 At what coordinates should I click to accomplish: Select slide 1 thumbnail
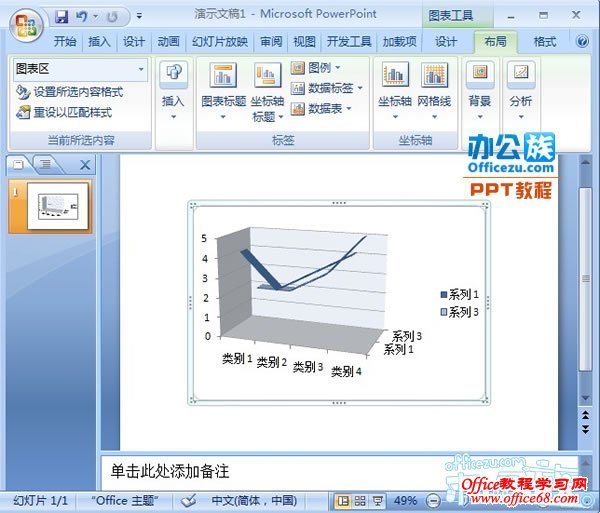[x=58, y=206]
